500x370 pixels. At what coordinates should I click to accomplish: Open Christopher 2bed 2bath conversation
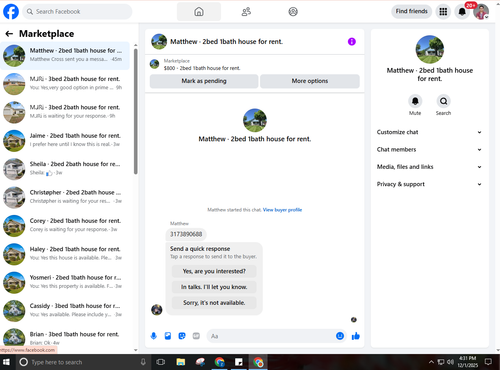click(x=65, y=197)
